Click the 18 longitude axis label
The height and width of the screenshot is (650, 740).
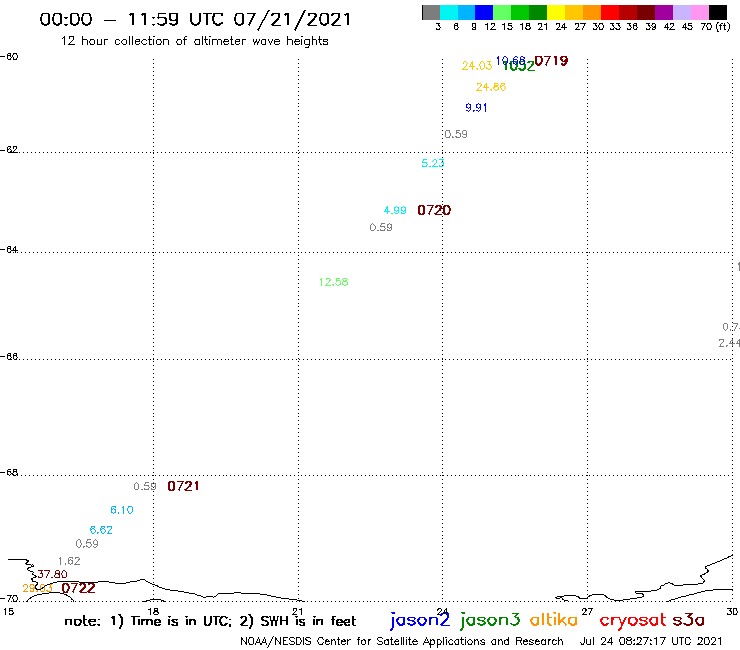point(153,612)
